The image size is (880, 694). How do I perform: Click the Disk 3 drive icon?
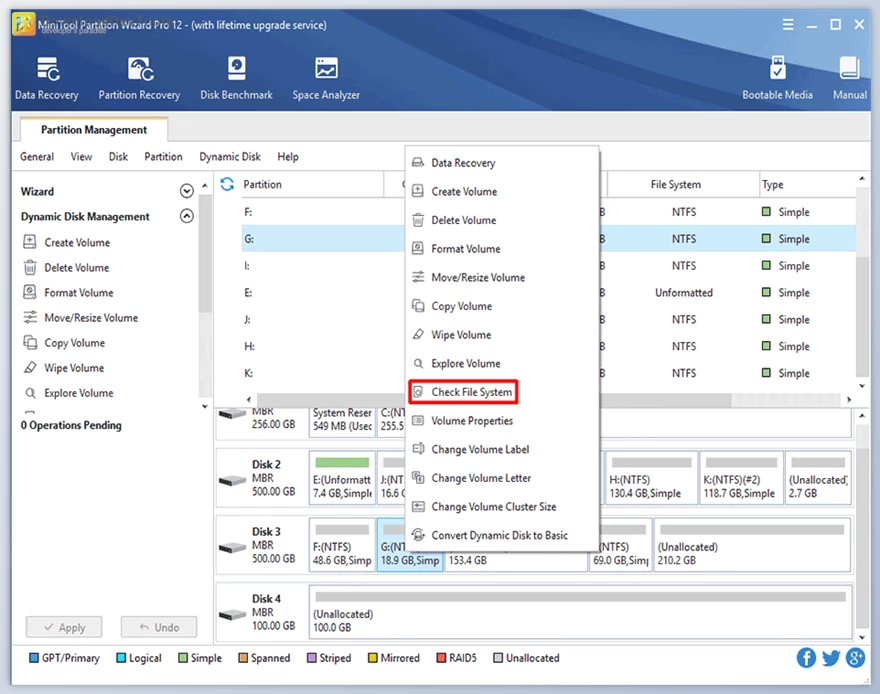point(232,548)
